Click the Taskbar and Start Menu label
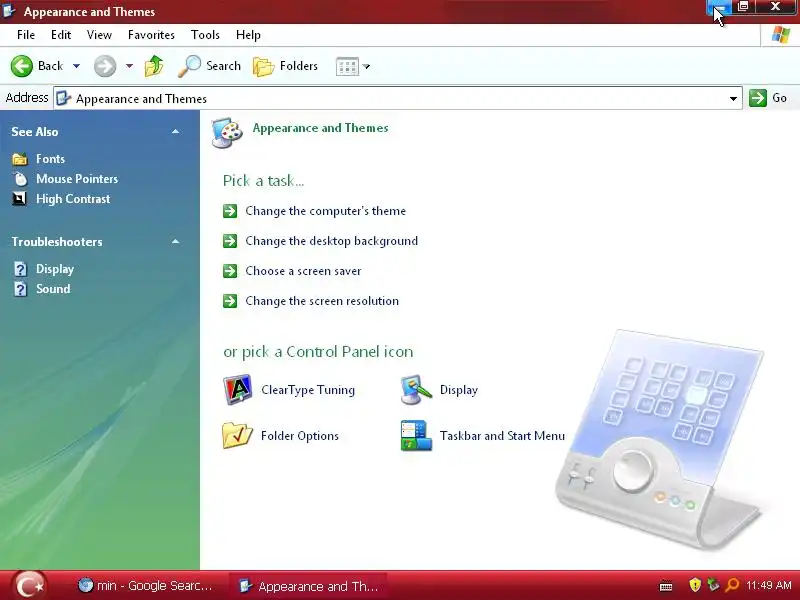 [503, 436]
